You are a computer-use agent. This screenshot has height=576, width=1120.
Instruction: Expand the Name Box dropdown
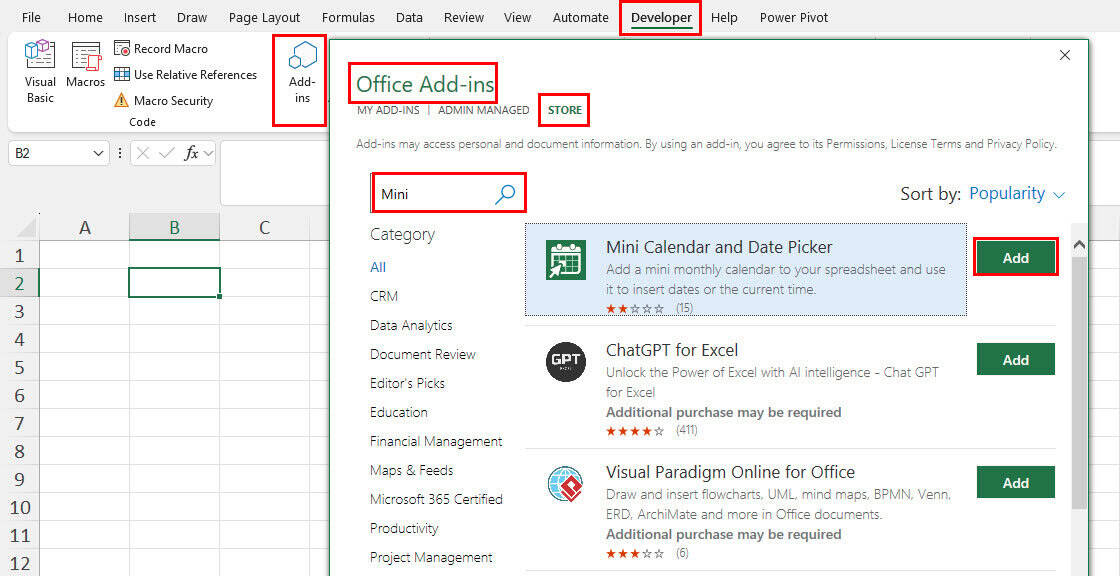tap(99, 153)
